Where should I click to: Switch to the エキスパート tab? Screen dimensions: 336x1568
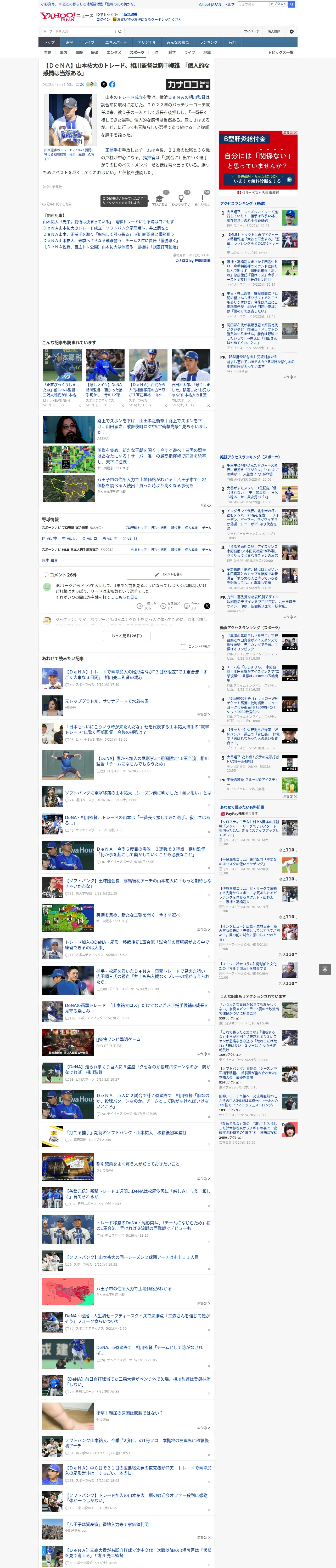pyautogui.click(x=116, y=43)
